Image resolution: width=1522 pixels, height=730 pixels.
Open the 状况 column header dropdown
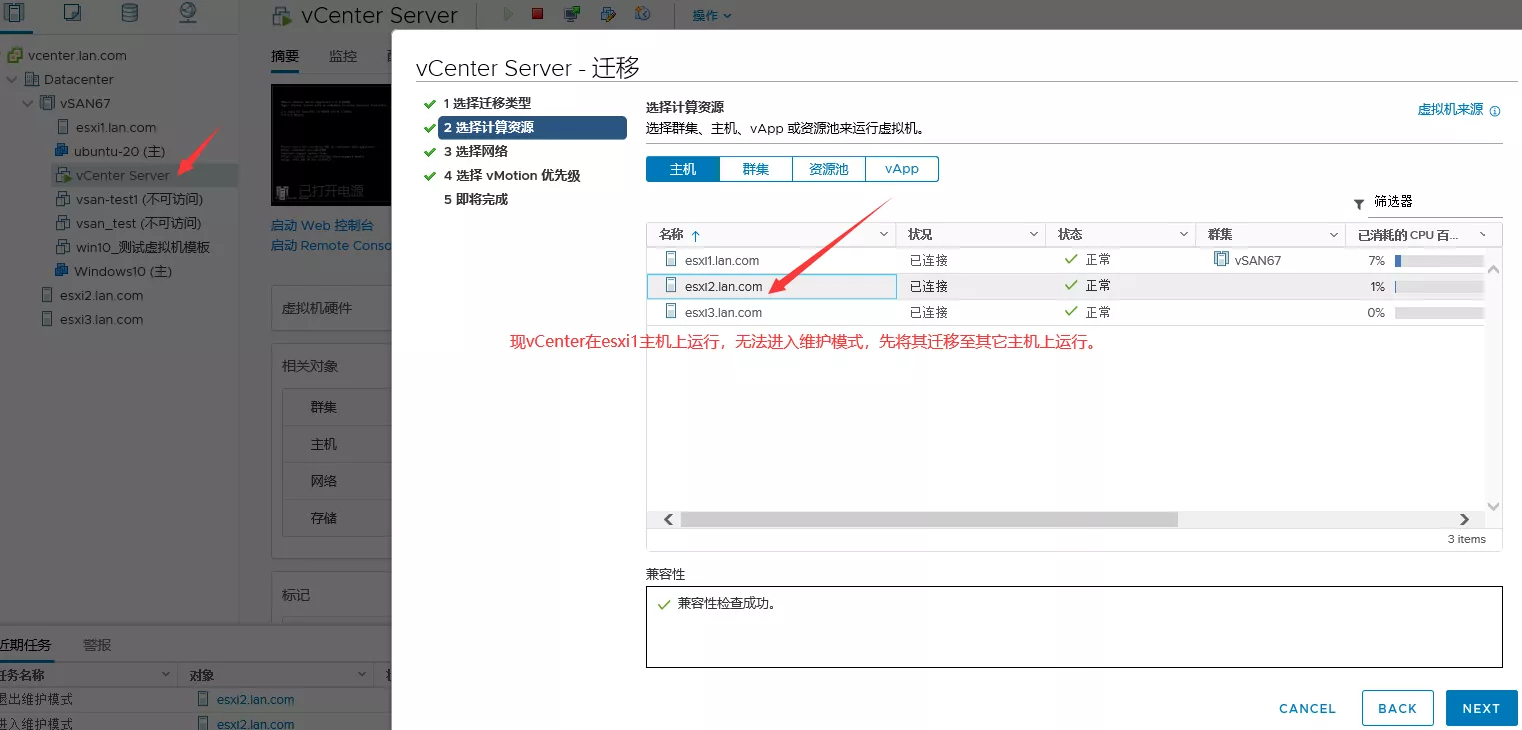coord(1034,234)
